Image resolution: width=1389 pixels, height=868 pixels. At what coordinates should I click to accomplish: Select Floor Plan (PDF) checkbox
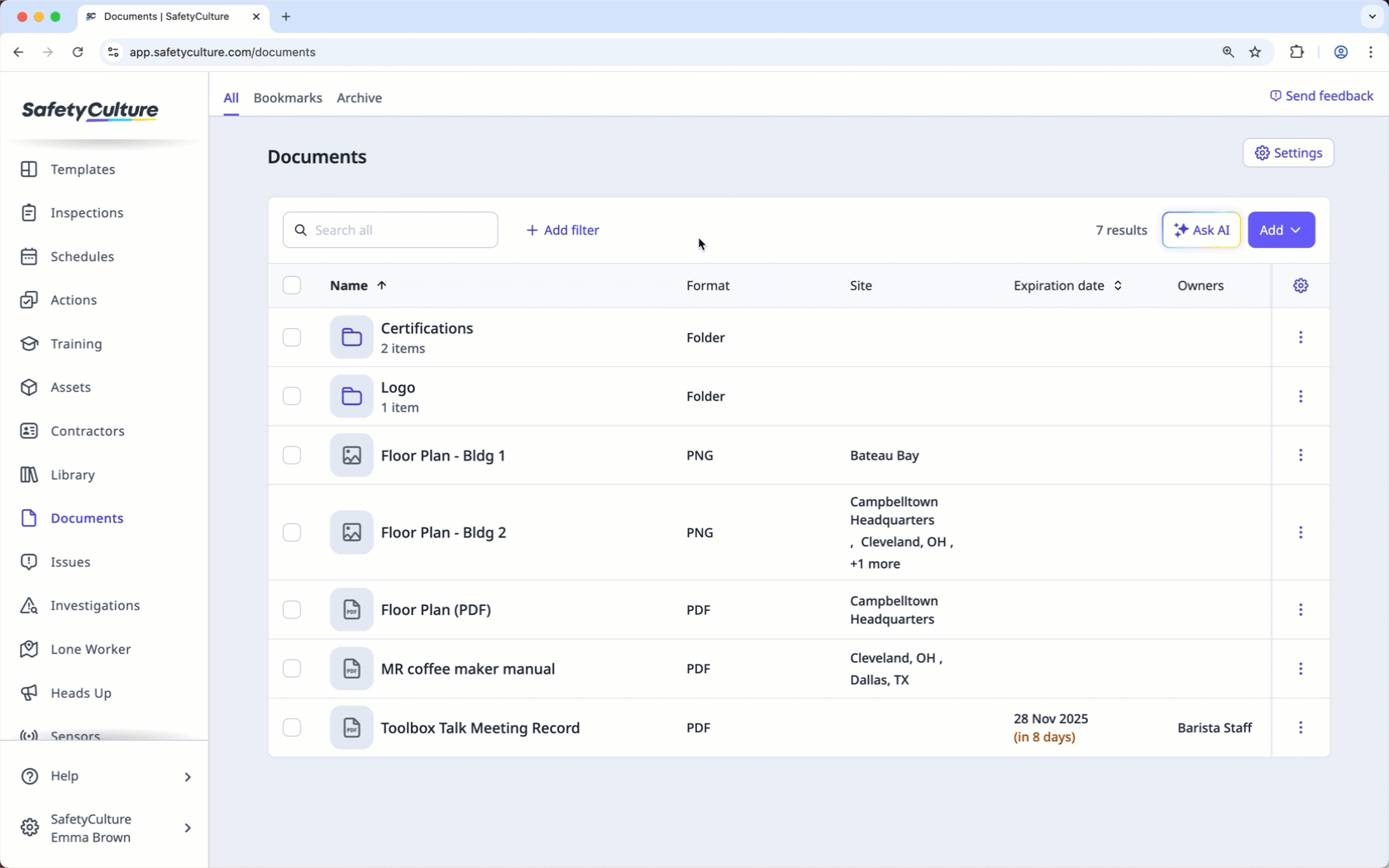292,609
